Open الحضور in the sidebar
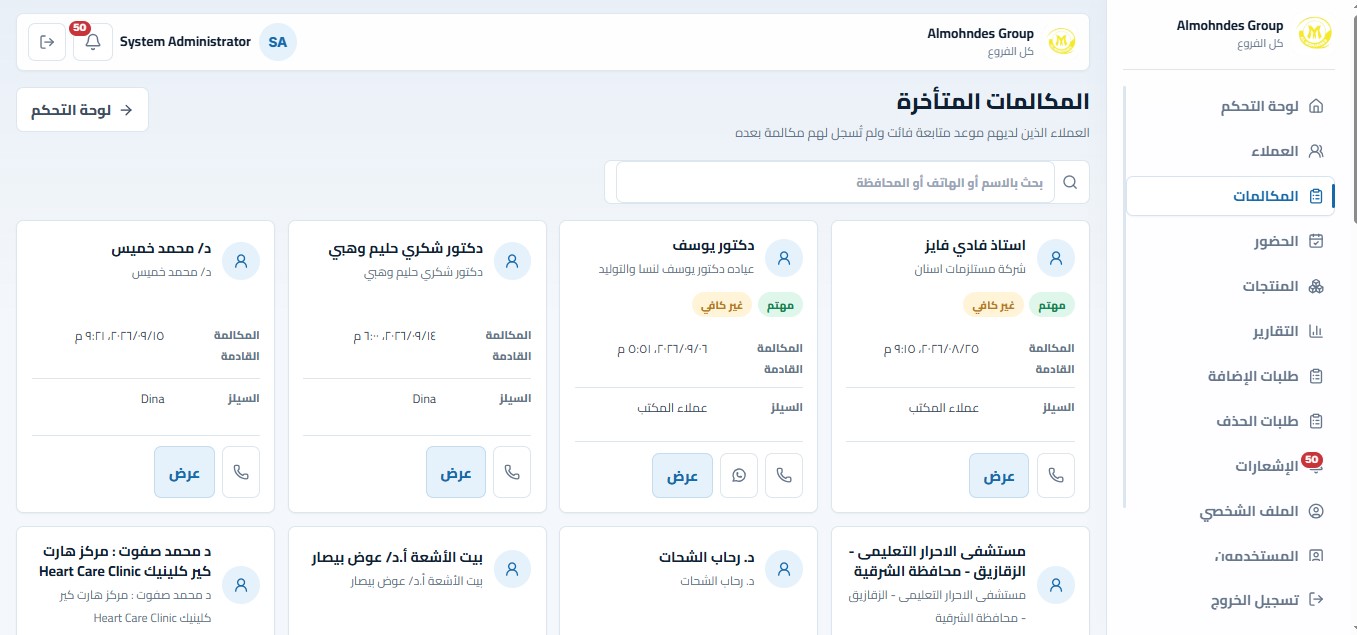 pos(1229,241)
